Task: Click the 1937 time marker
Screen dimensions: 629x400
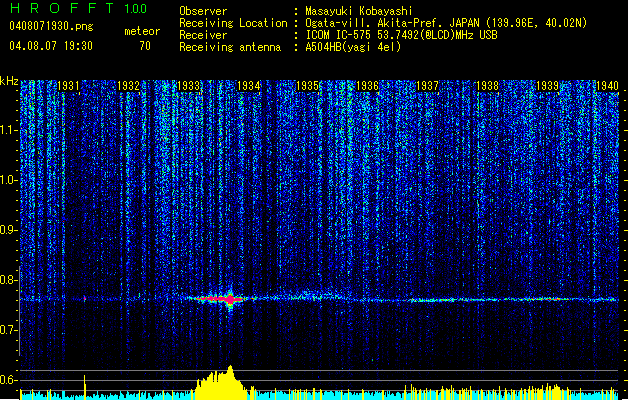Action: (428, 86)
